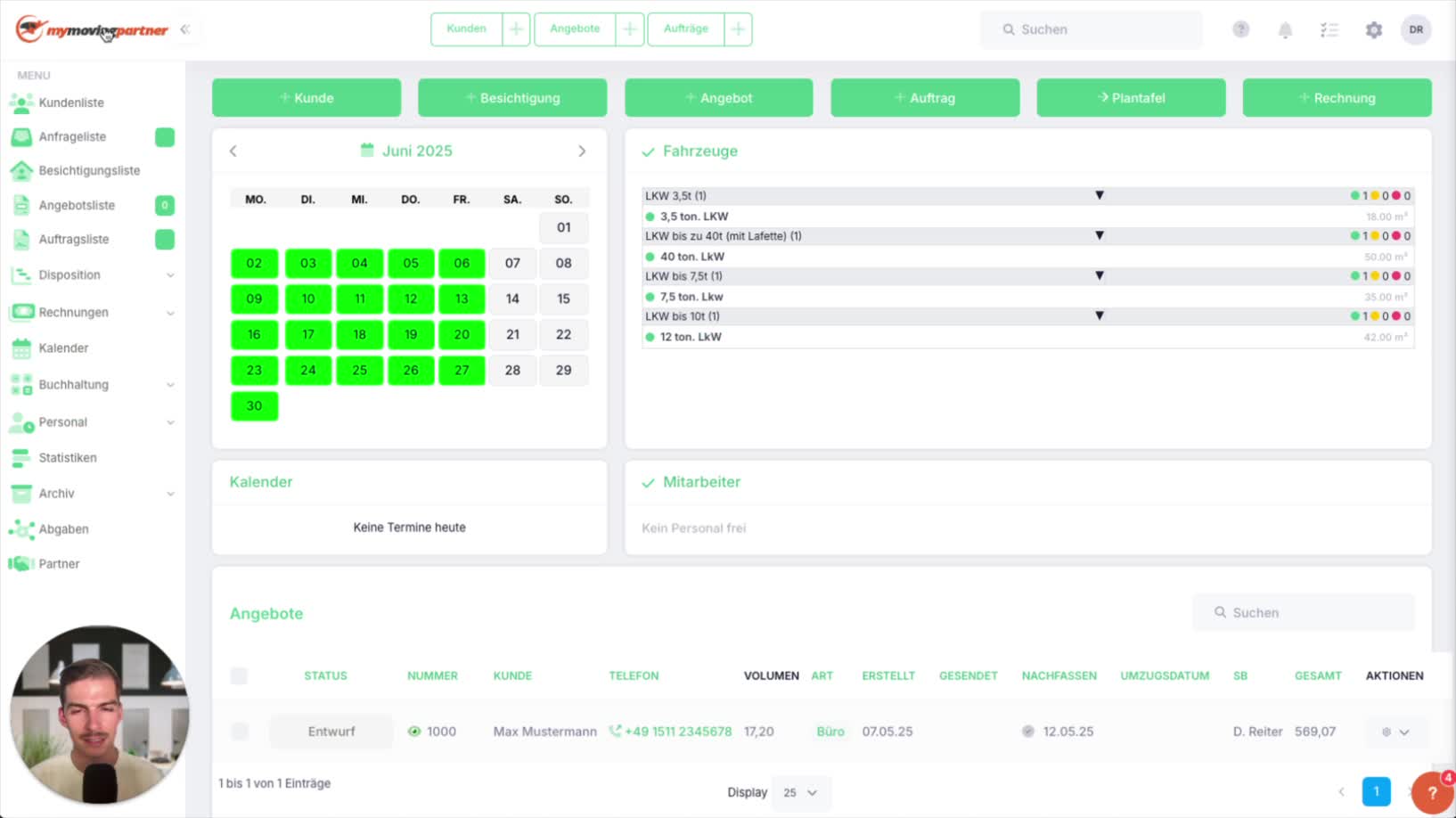
Task: Tick the checkbox in the Max Mustermann row
Action: 240,732
